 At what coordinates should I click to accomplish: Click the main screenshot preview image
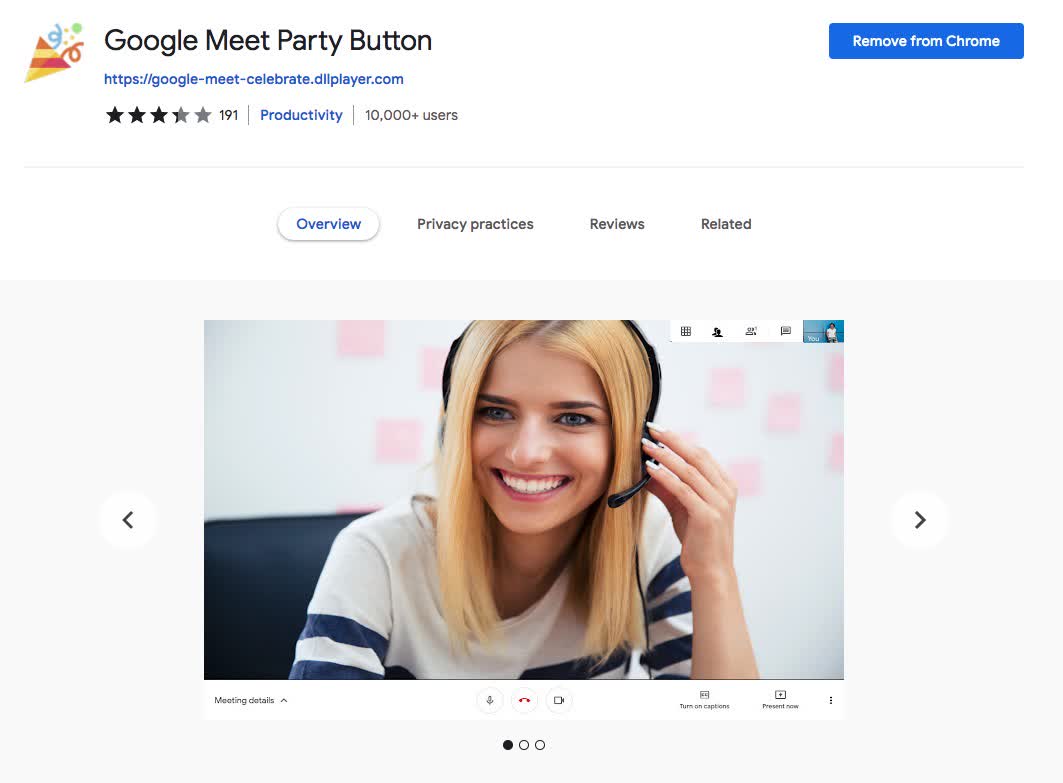tap(524, 520)
